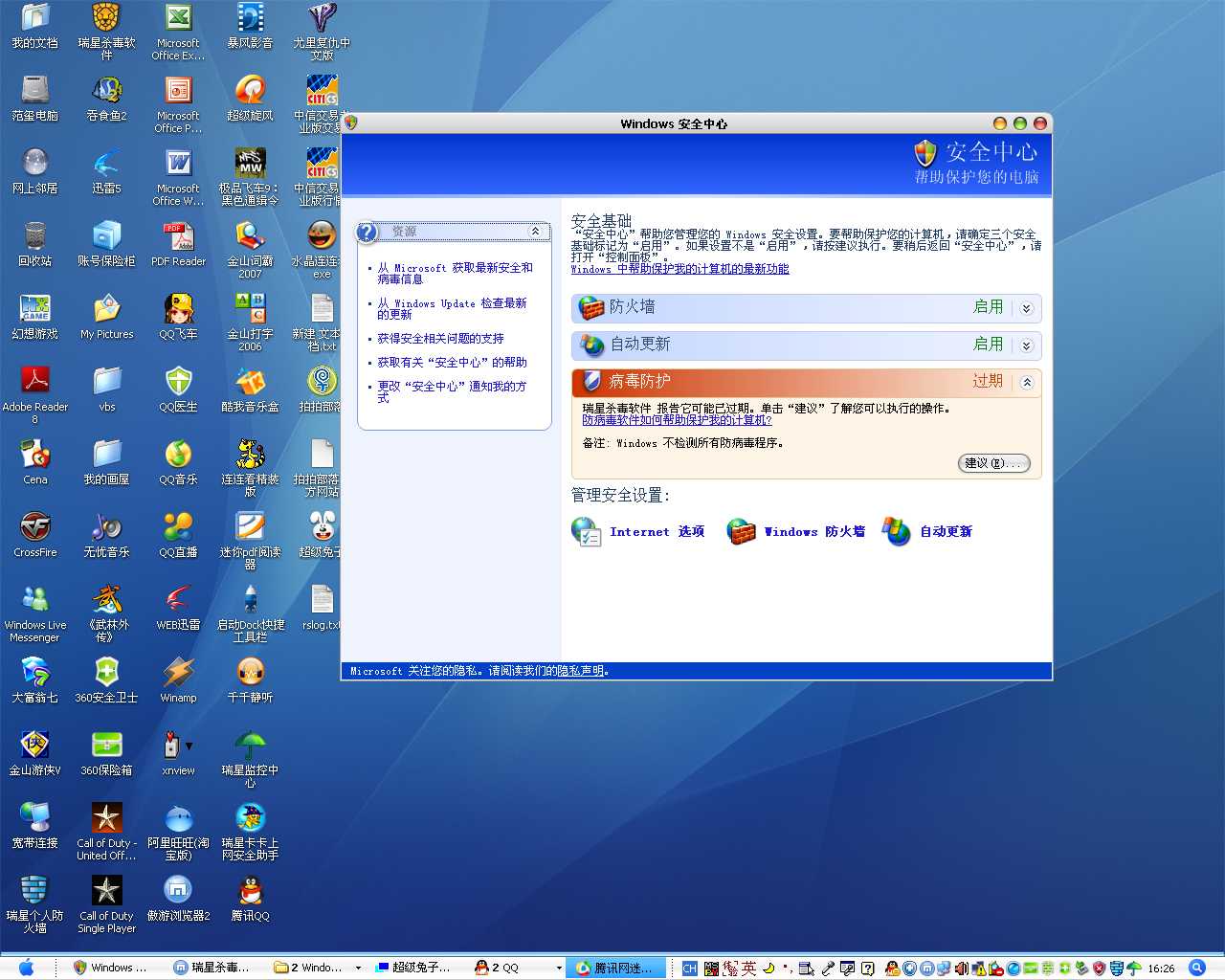Expand the 防火墙 section details
This screenshot has height=980, width=1225.
pyautogui.click(x=1026, y=308)
